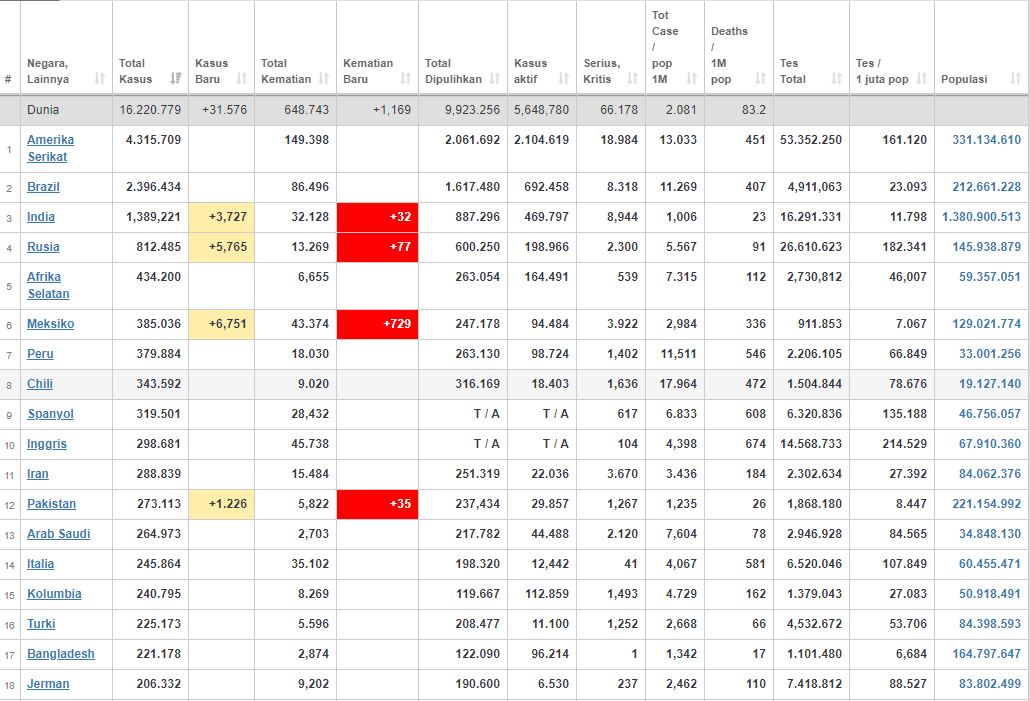Open the Arab Saudi country link

pos(58,534)
